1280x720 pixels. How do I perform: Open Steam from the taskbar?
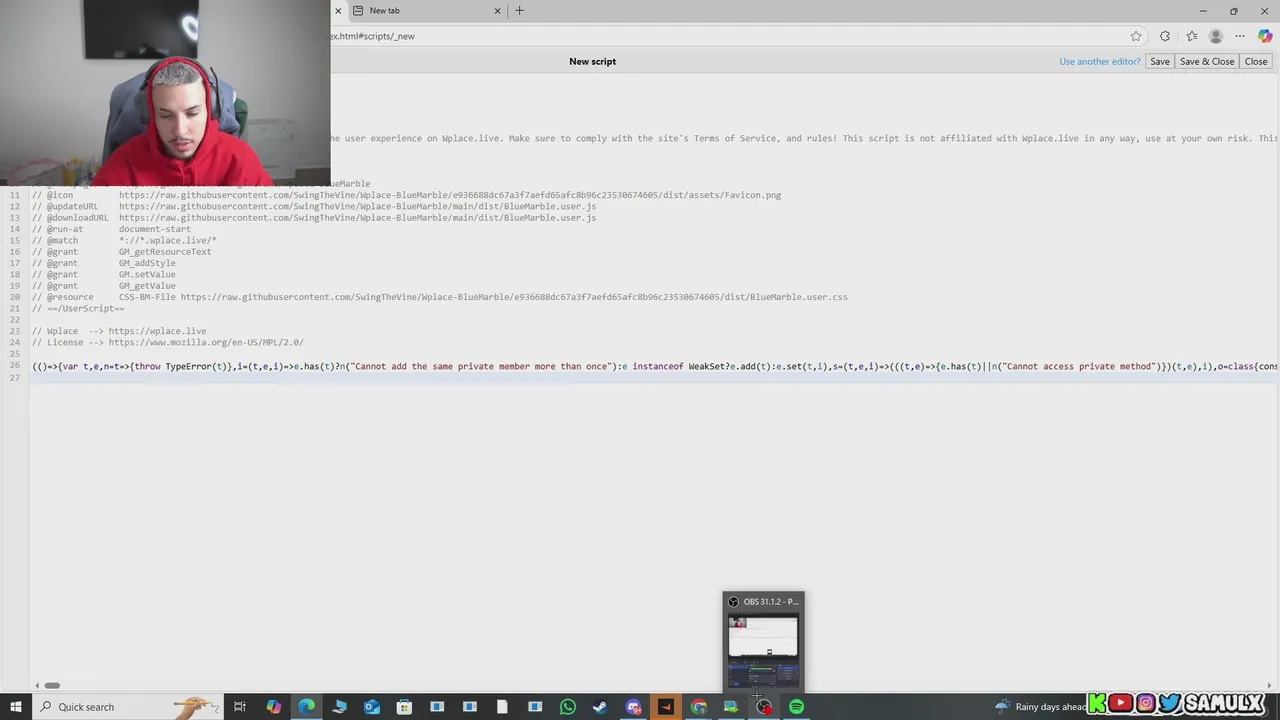coord(600,707)
